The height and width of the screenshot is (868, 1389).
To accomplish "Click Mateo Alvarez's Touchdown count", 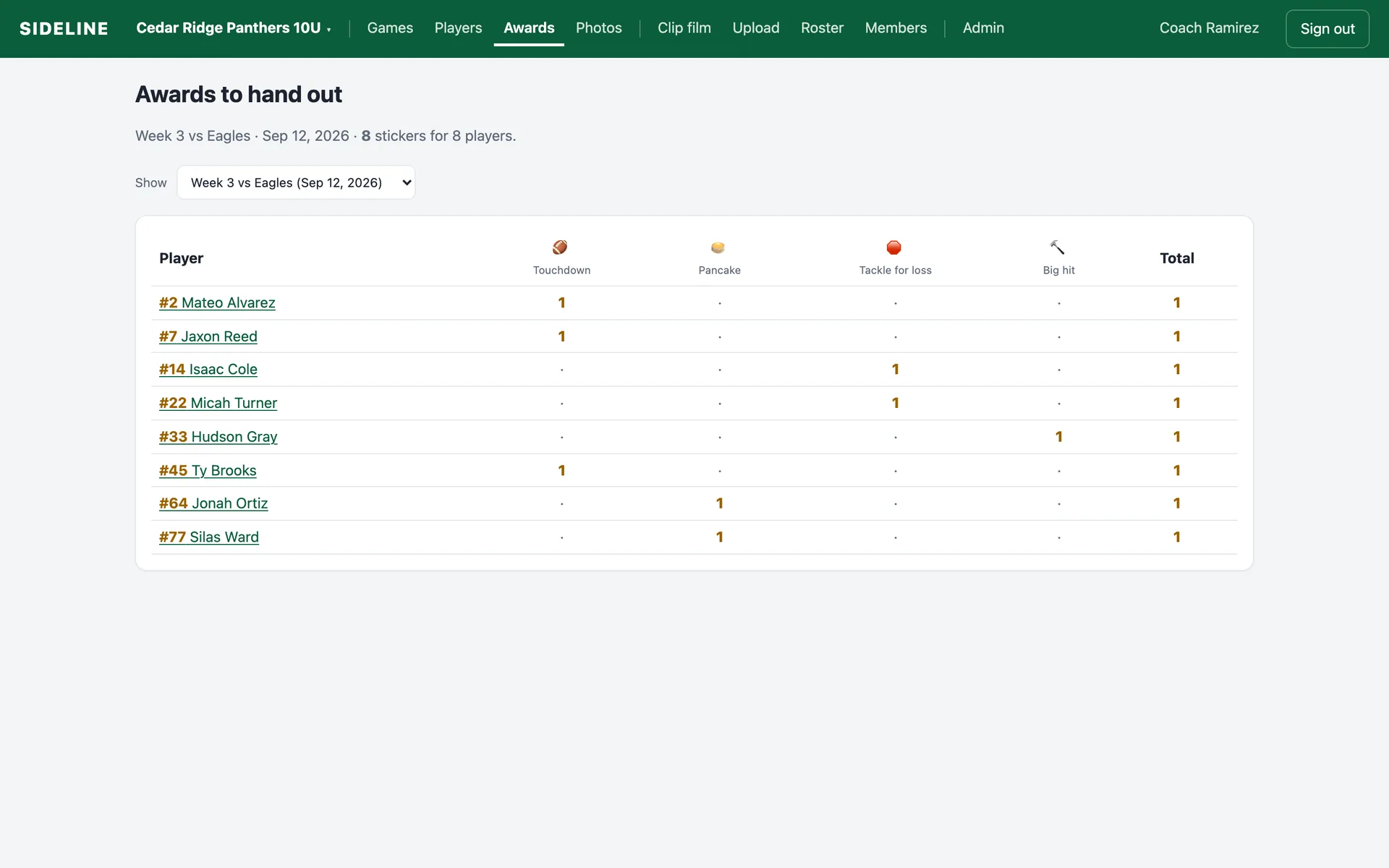I will pos(561,303).
